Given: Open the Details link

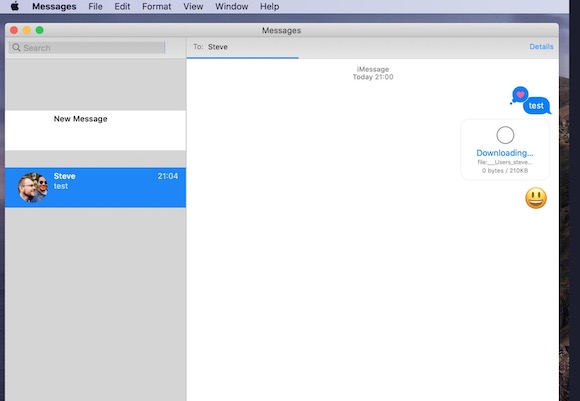Looking at the screenshot, I should pos(541,47).
